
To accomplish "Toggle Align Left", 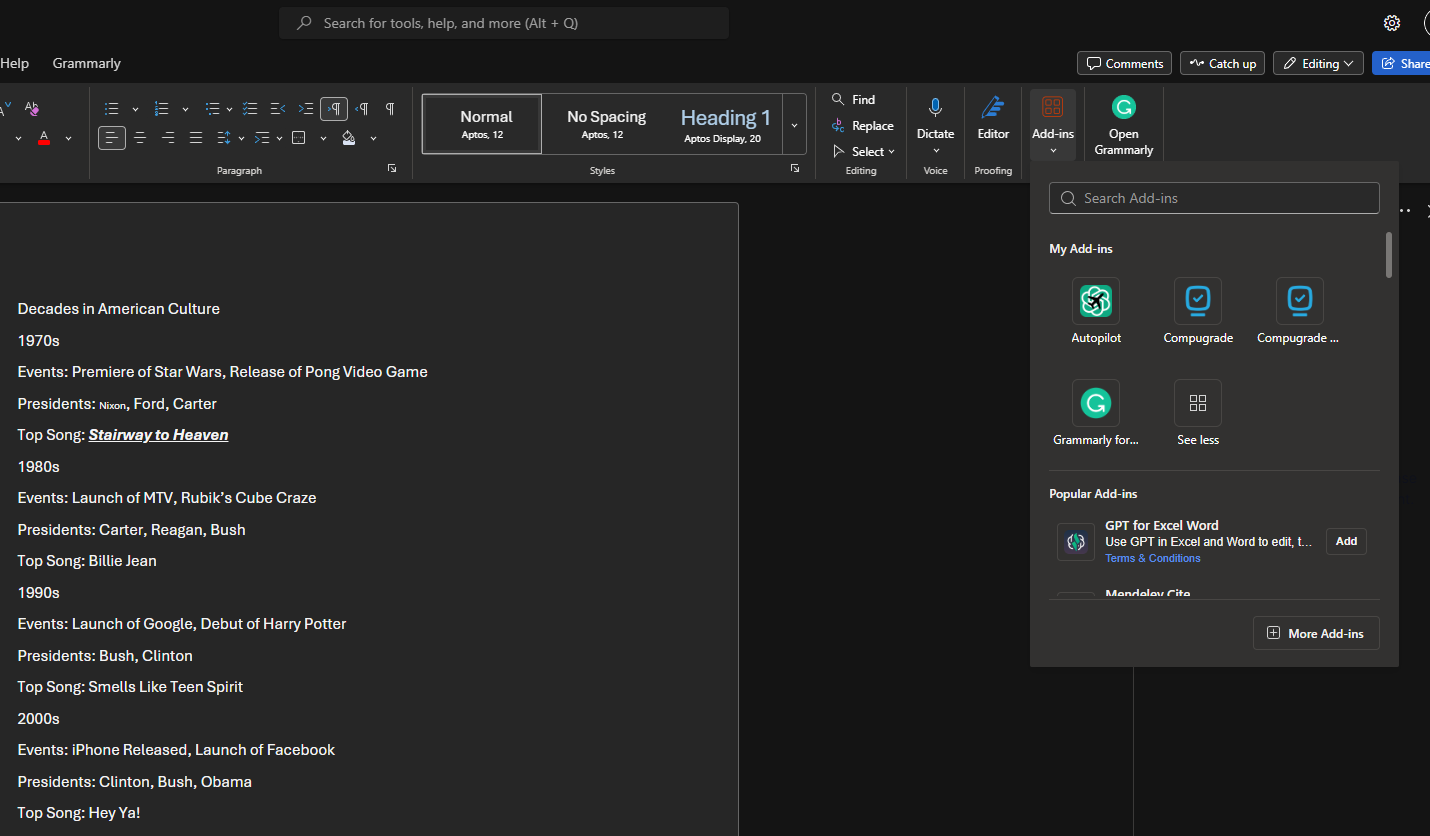I will pyautogui.click(x=112, y=138).
